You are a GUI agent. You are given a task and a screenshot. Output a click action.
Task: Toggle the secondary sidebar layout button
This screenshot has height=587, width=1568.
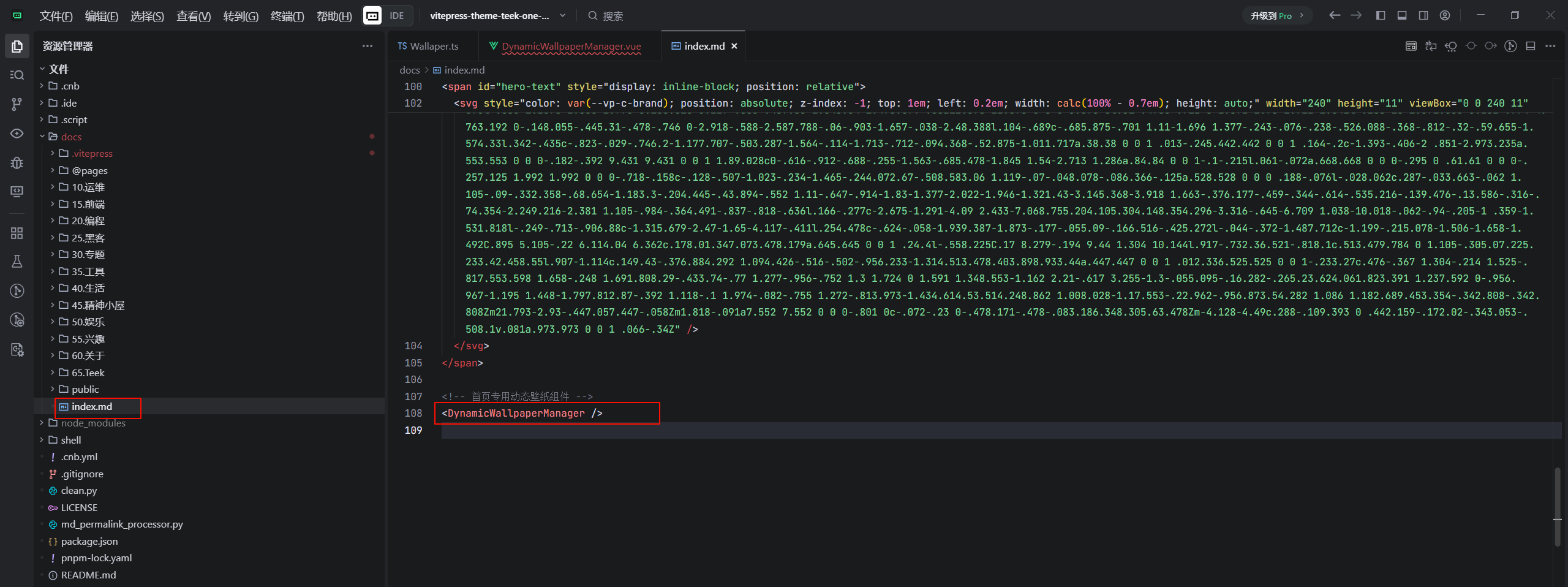click(1423, 16)
